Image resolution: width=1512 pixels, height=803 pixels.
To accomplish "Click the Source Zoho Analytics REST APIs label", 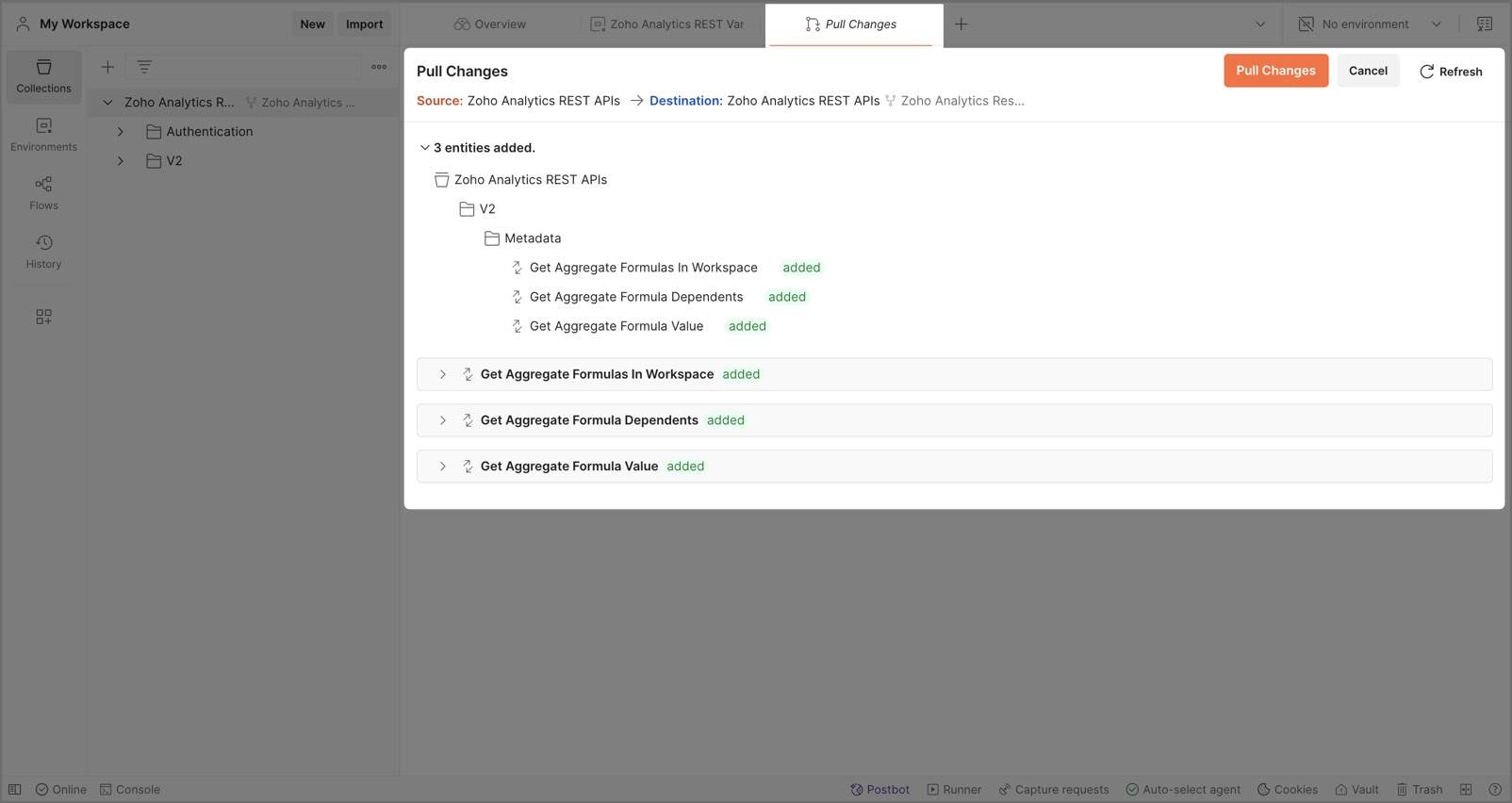I will point(544,101).
